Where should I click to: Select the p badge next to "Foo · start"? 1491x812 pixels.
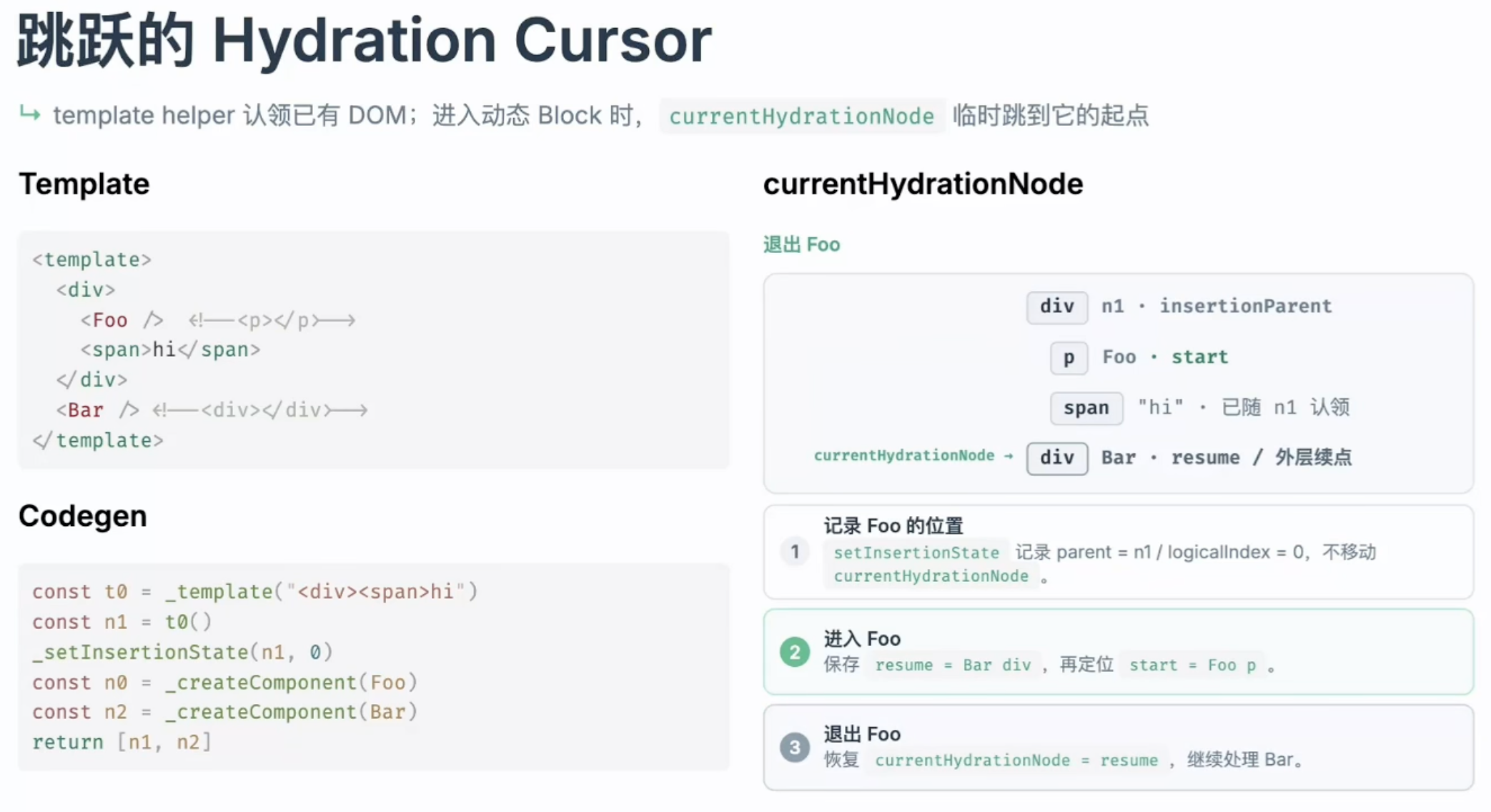1069,358
